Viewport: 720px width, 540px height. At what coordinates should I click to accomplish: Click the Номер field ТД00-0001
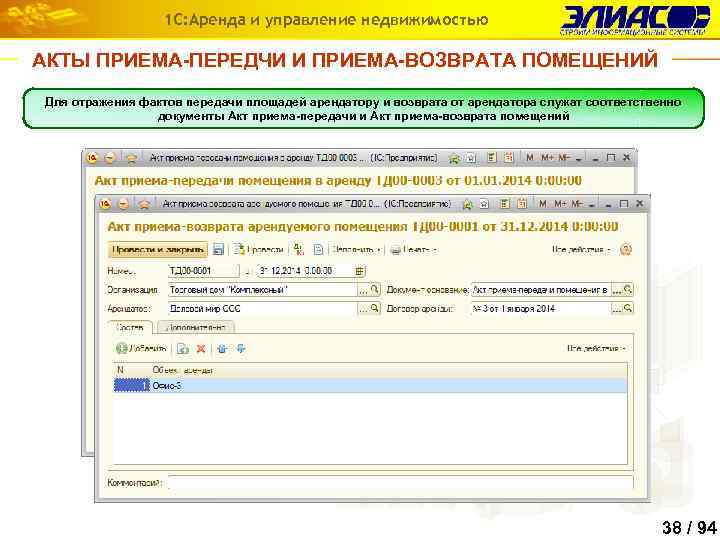(203, 271)
